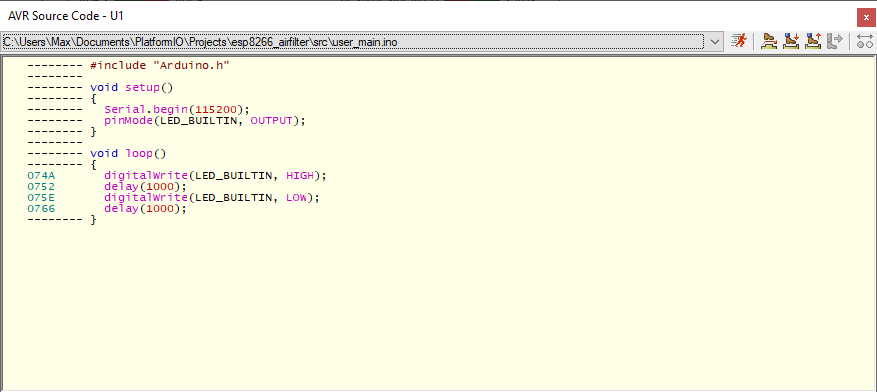The width and height of the screenshot is (877, 392).
Task: Toggle breakpoint using the two-circles icon
Action: pyautogui.click(x=865, y=41)
